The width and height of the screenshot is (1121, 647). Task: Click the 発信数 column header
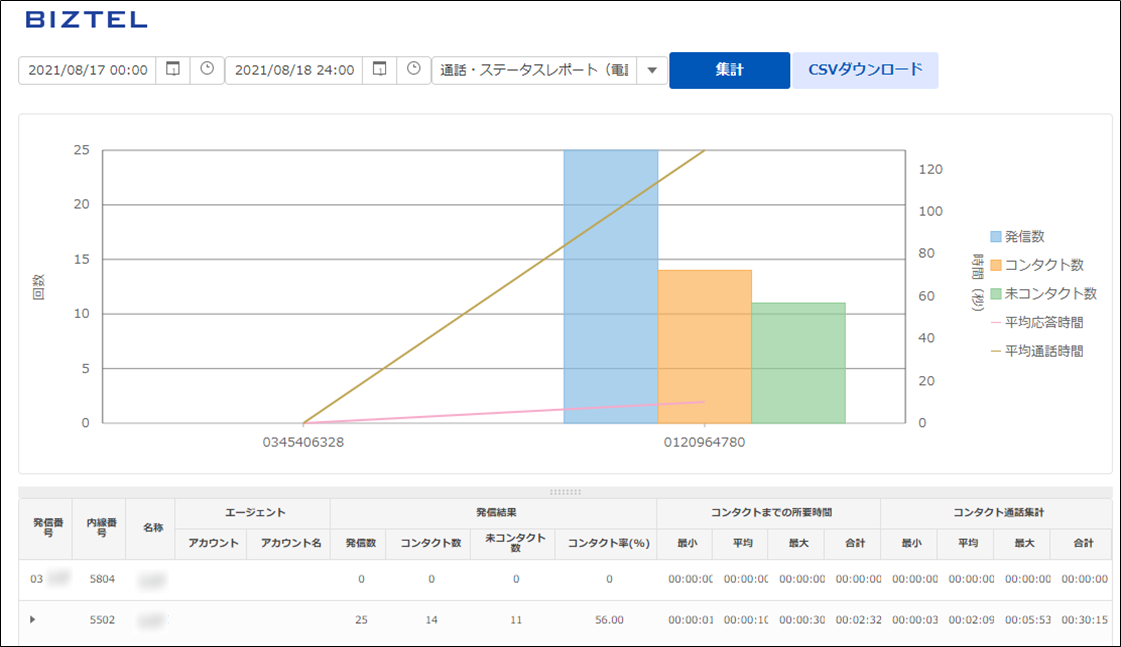click(359, 543)
